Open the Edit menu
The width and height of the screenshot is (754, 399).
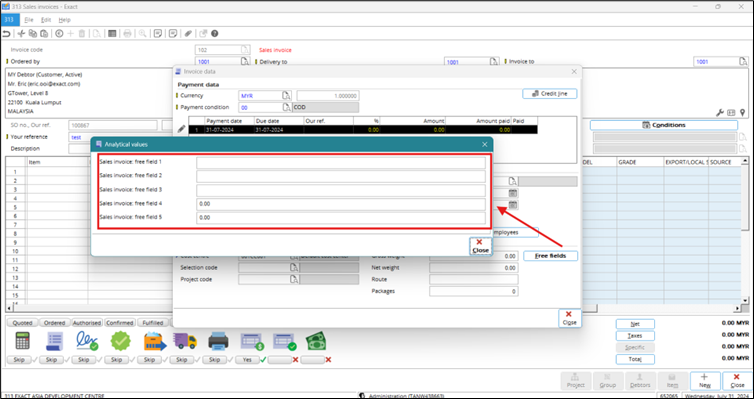(x=46, y=20)
